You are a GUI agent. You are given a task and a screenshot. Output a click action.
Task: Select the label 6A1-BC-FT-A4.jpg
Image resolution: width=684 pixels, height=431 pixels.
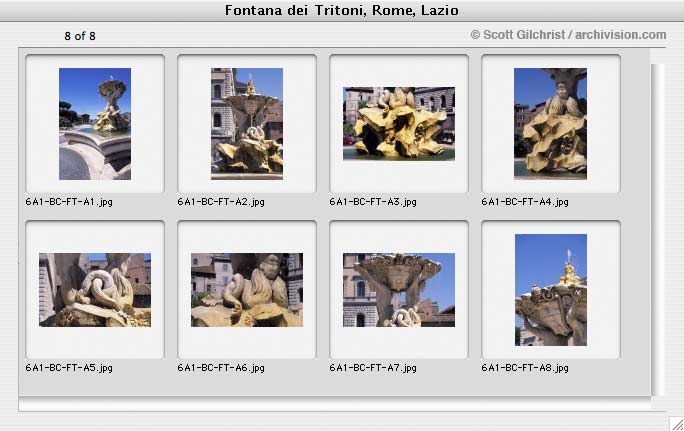(x=525, y=202)
